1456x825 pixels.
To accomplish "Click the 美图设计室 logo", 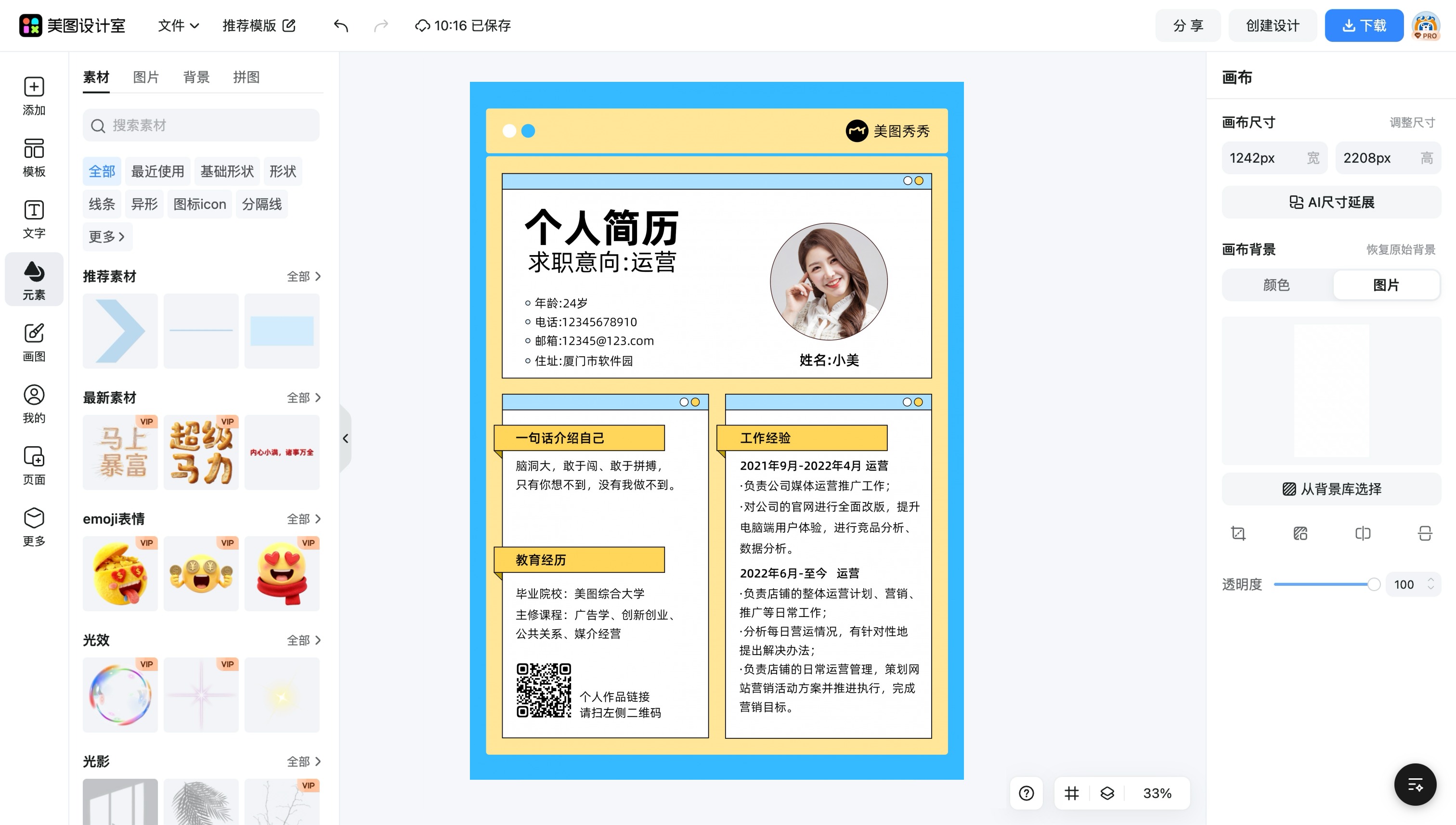I will point(72,26).
